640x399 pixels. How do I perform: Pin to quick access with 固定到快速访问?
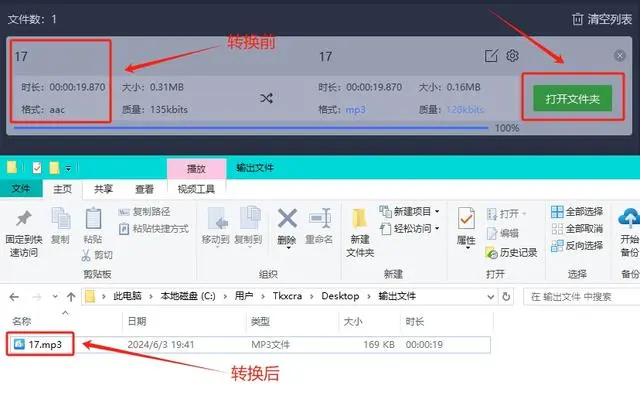tap(24, 233)
